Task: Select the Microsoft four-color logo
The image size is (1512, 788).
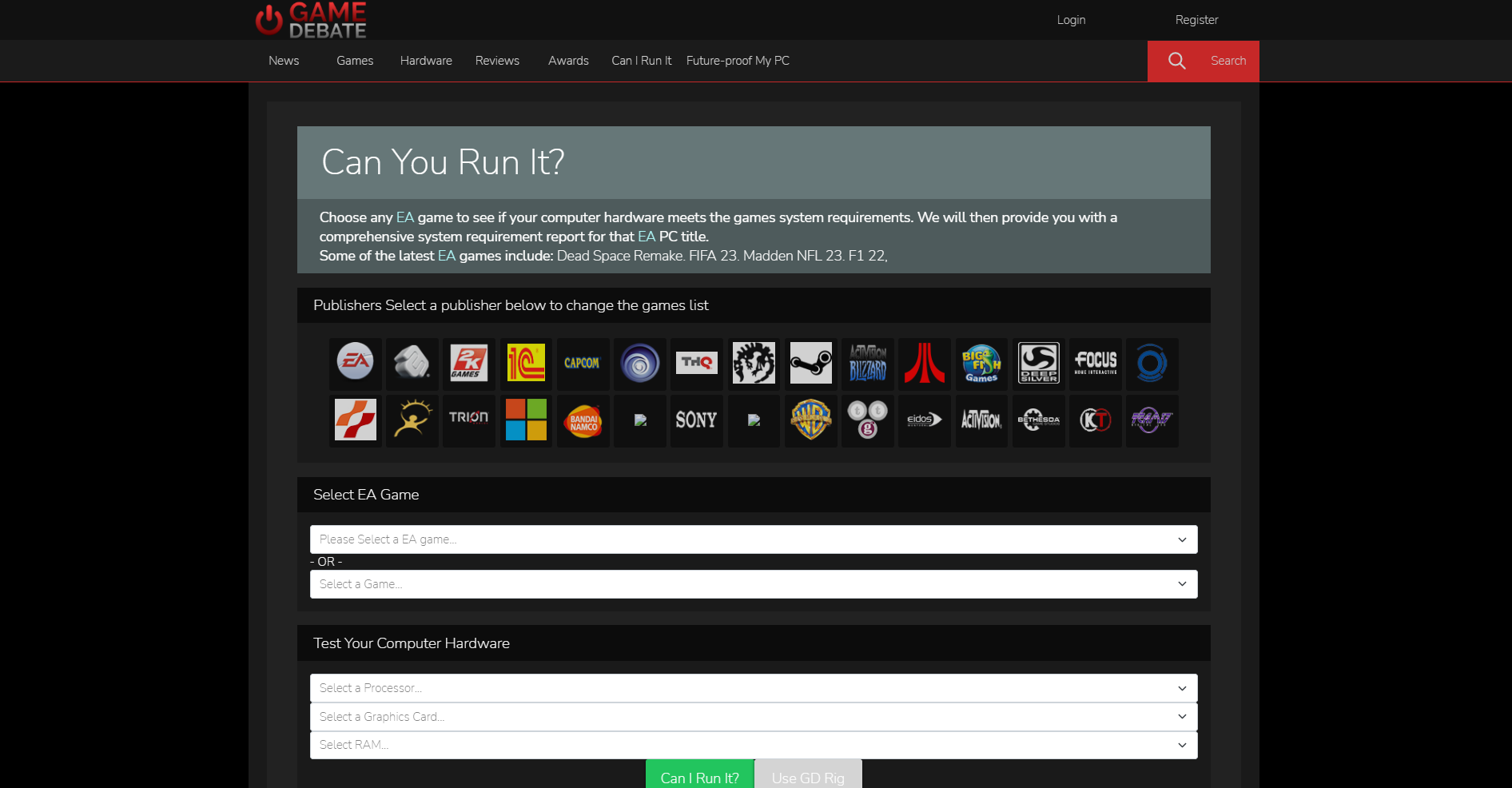Action: click(526, 420)
